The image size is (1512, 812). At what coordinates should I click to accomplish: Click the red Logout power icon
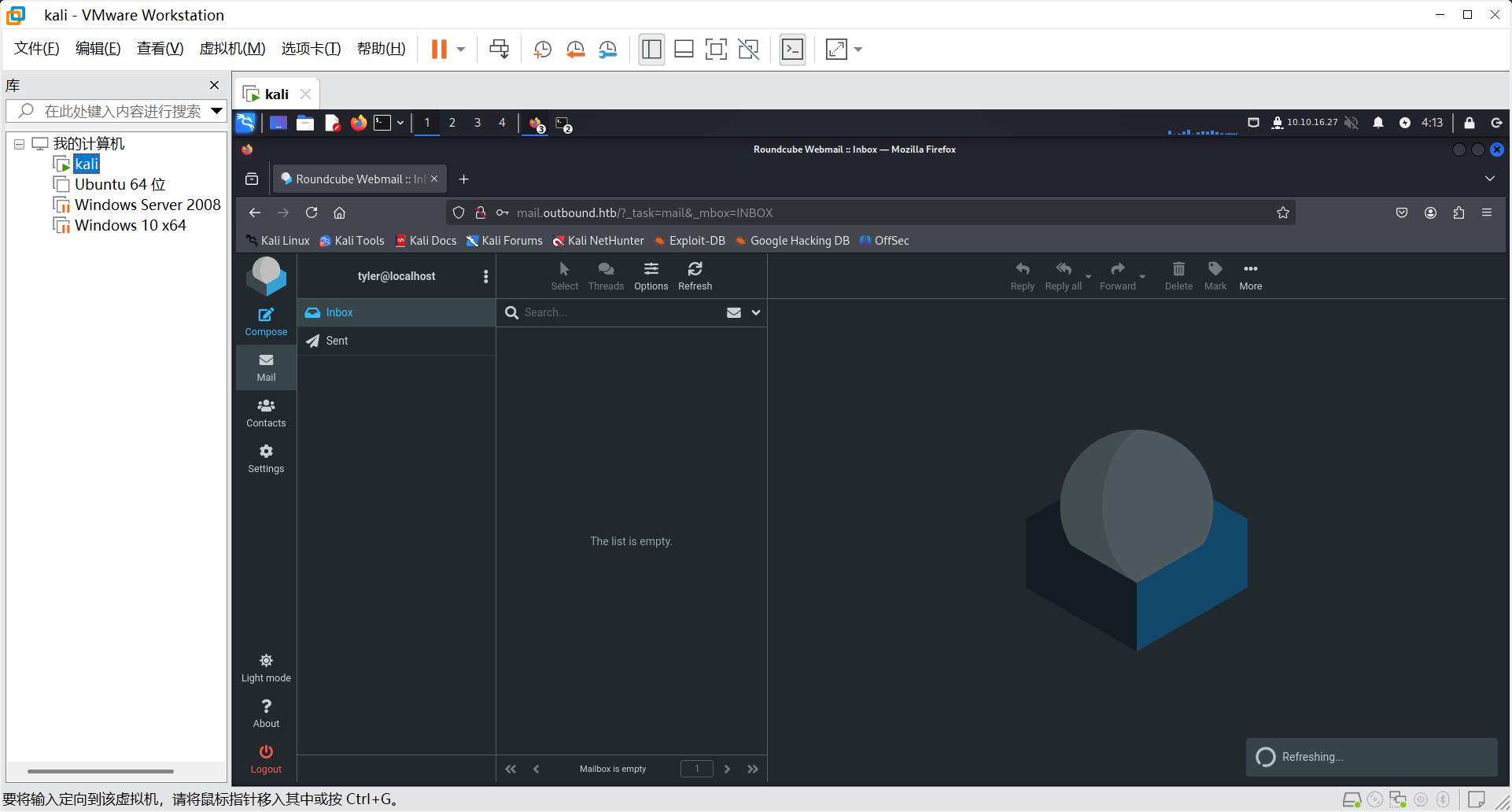(x=266, y=759)
